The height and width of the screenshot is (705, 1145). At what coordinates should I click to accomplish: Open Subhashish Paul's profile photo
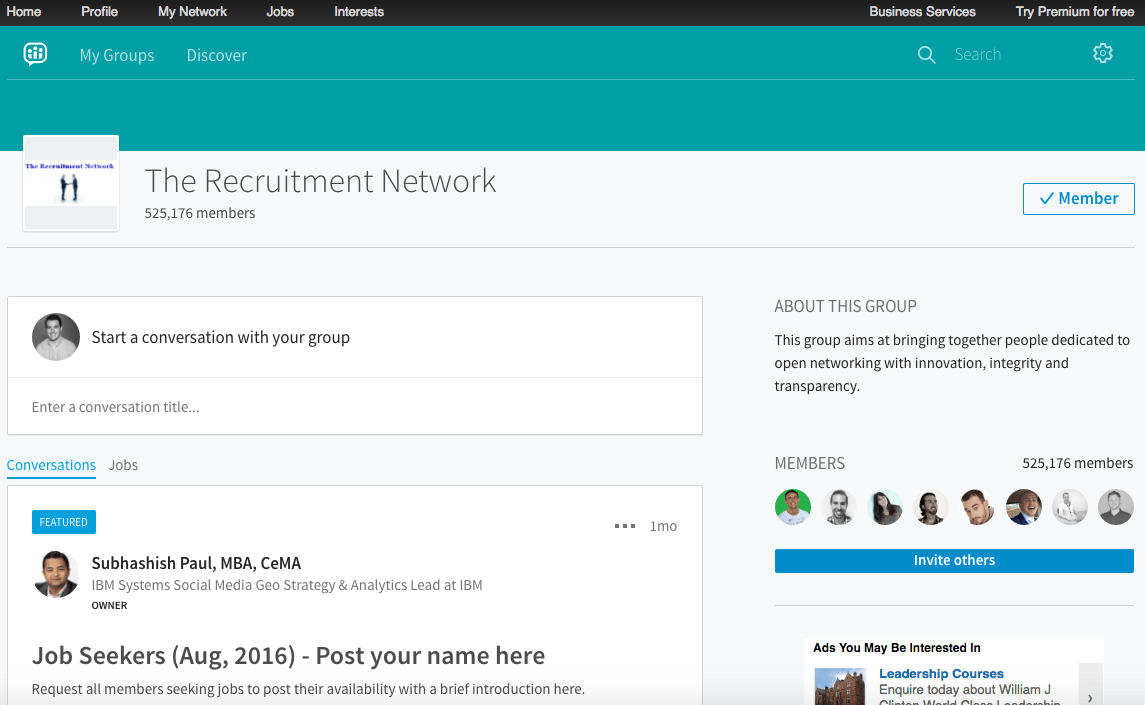tap(55, 574)
